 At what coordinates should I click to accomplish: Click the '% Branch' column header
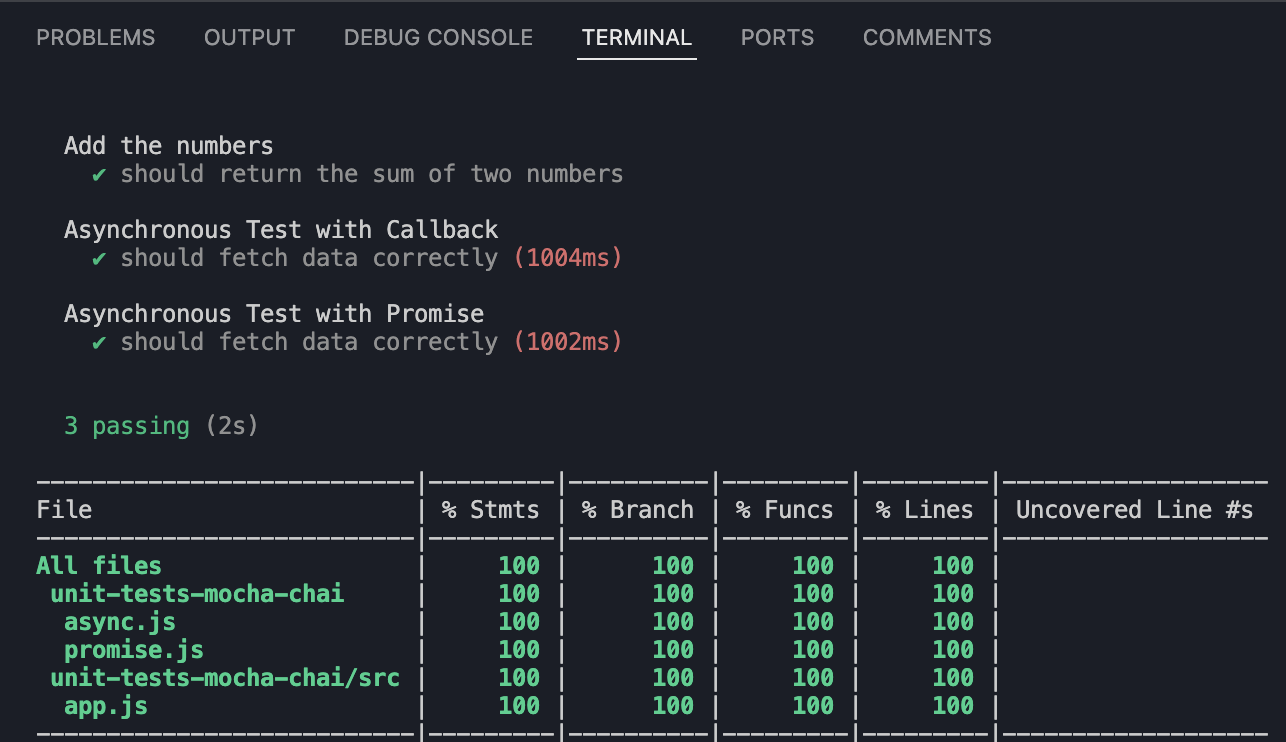pos(638,510)
